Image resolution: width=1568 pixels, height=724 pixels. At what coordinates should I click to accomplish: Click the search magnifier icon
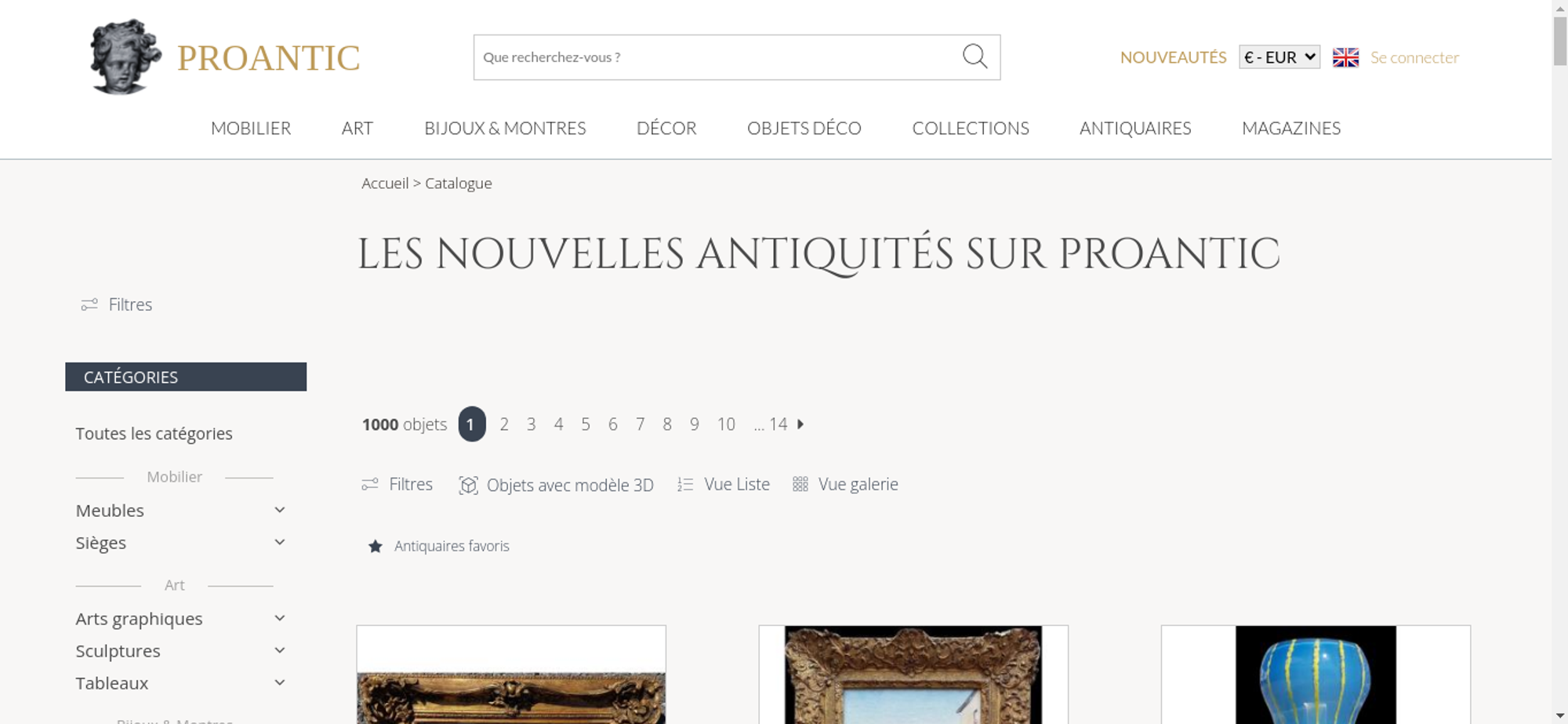click(x=975, y=56)
